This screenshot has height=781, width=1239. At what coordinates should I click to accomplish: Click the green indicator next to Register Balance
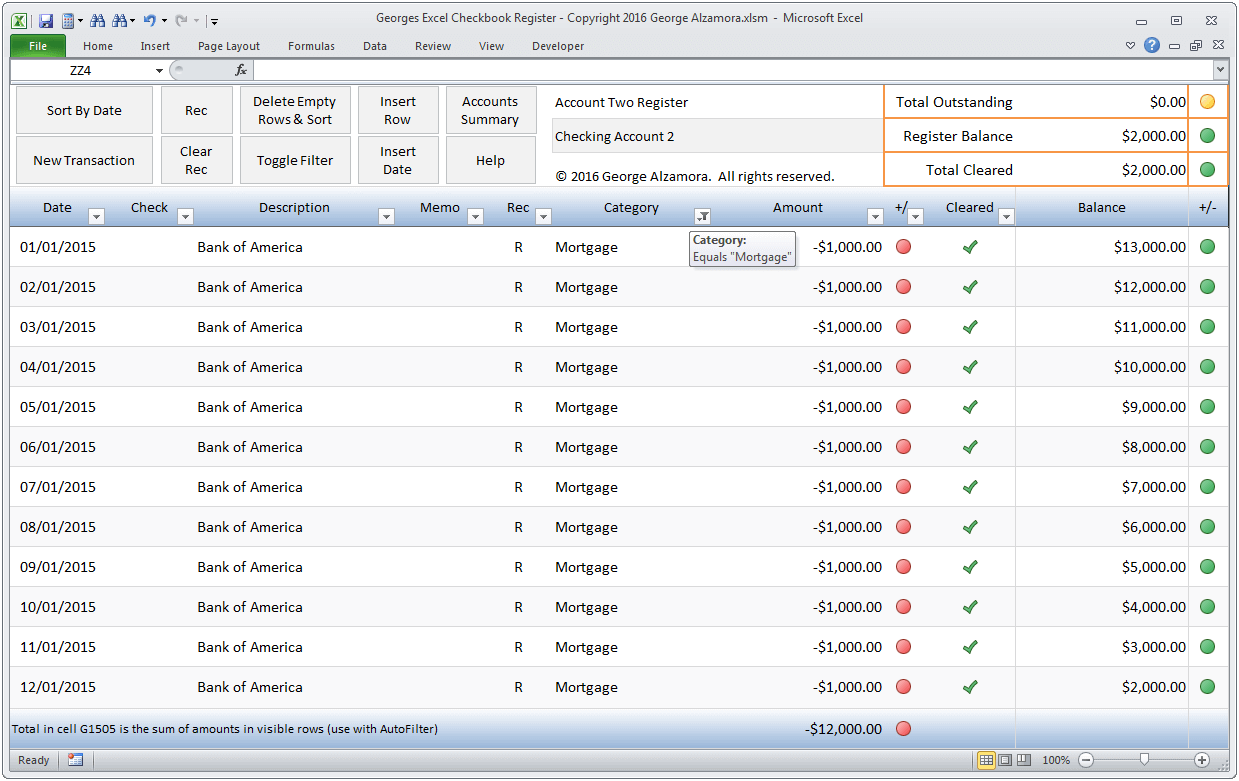[x=1207, y=135]
